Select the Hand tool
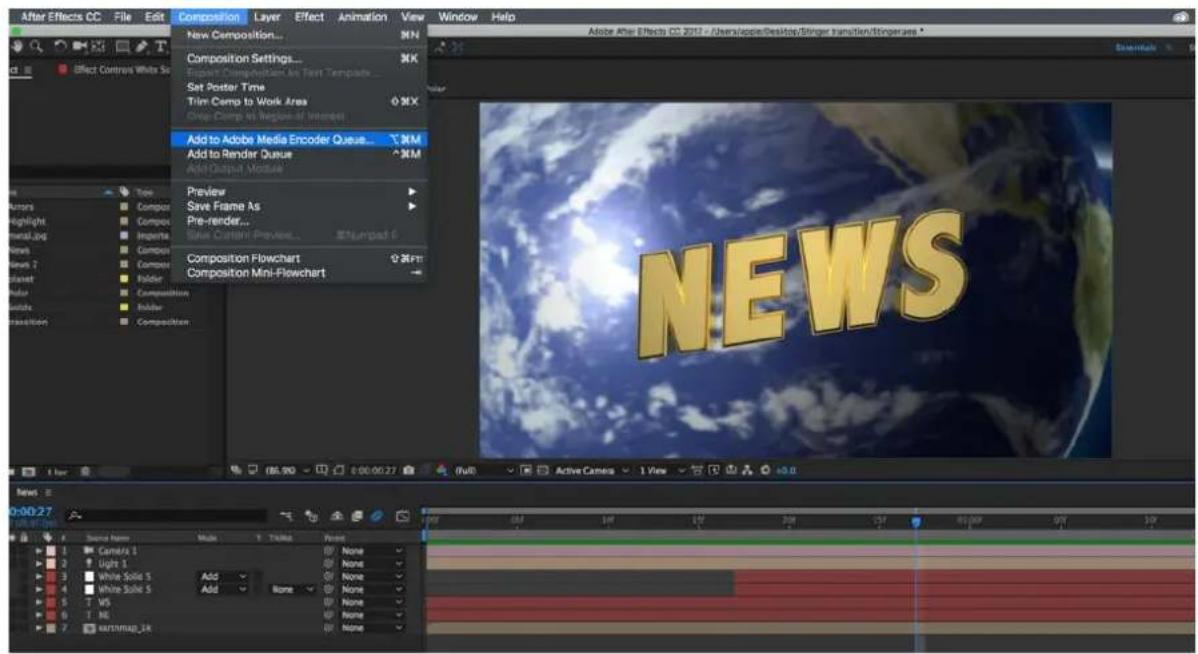Viewport: 1198px width, 654px height. [18, 47]
